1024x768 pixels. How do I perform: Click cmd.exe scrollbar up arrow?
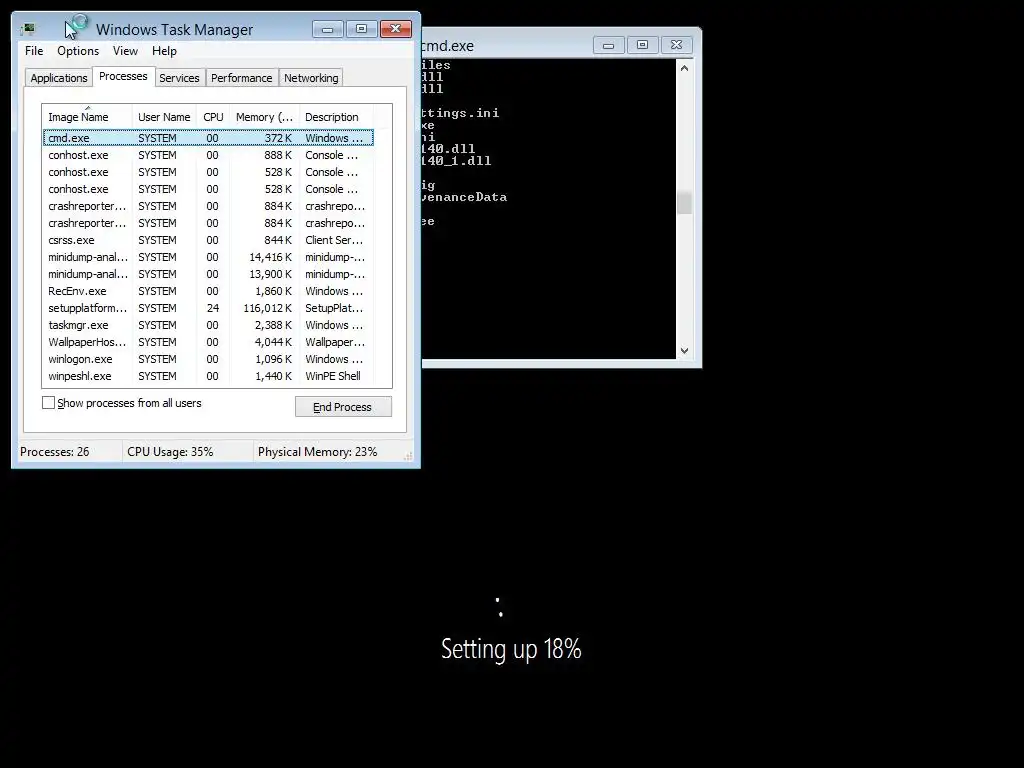click(x=684, y=68)
